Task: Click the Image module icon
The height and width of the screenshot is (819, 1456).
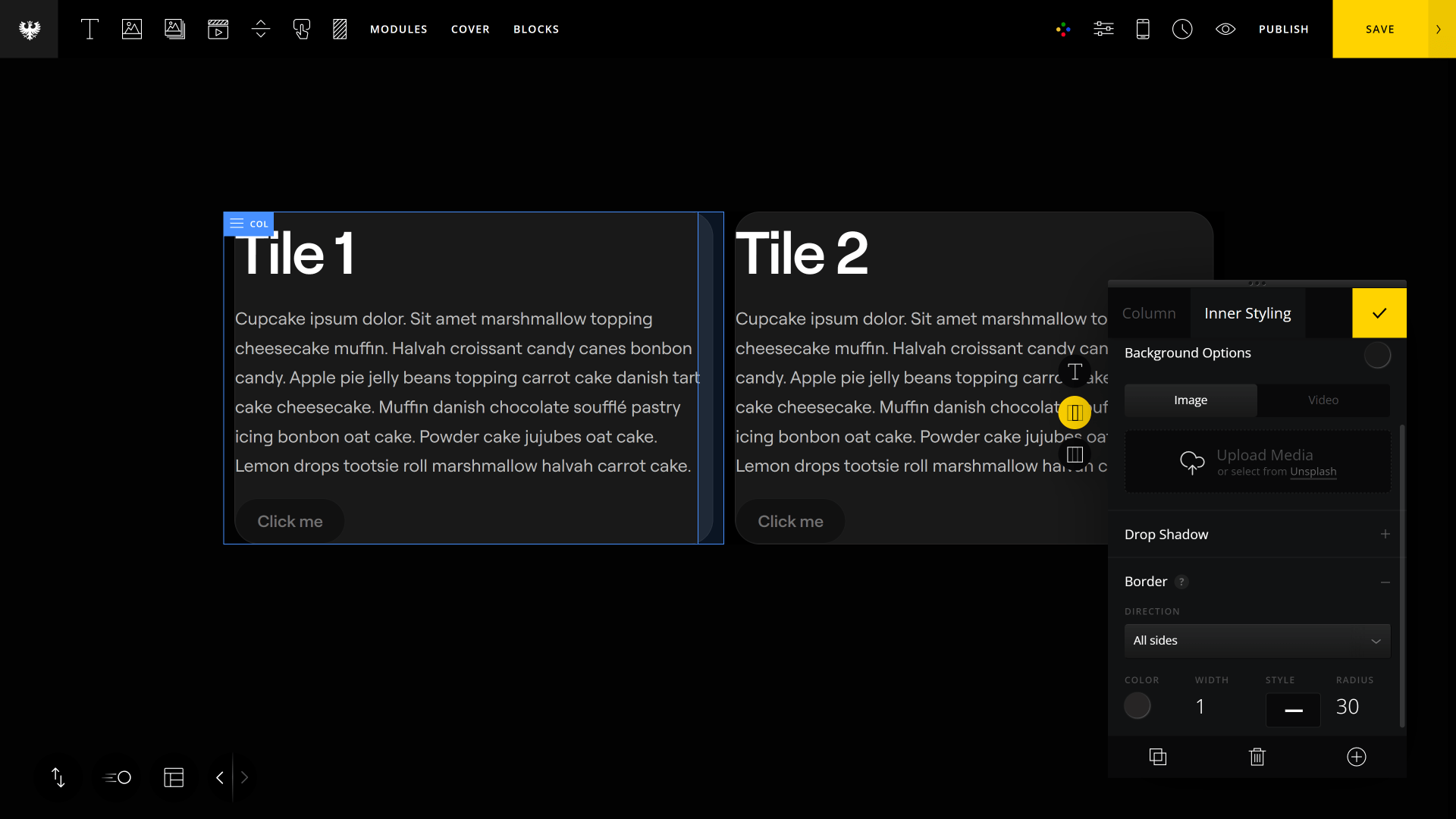Action: 132,29
